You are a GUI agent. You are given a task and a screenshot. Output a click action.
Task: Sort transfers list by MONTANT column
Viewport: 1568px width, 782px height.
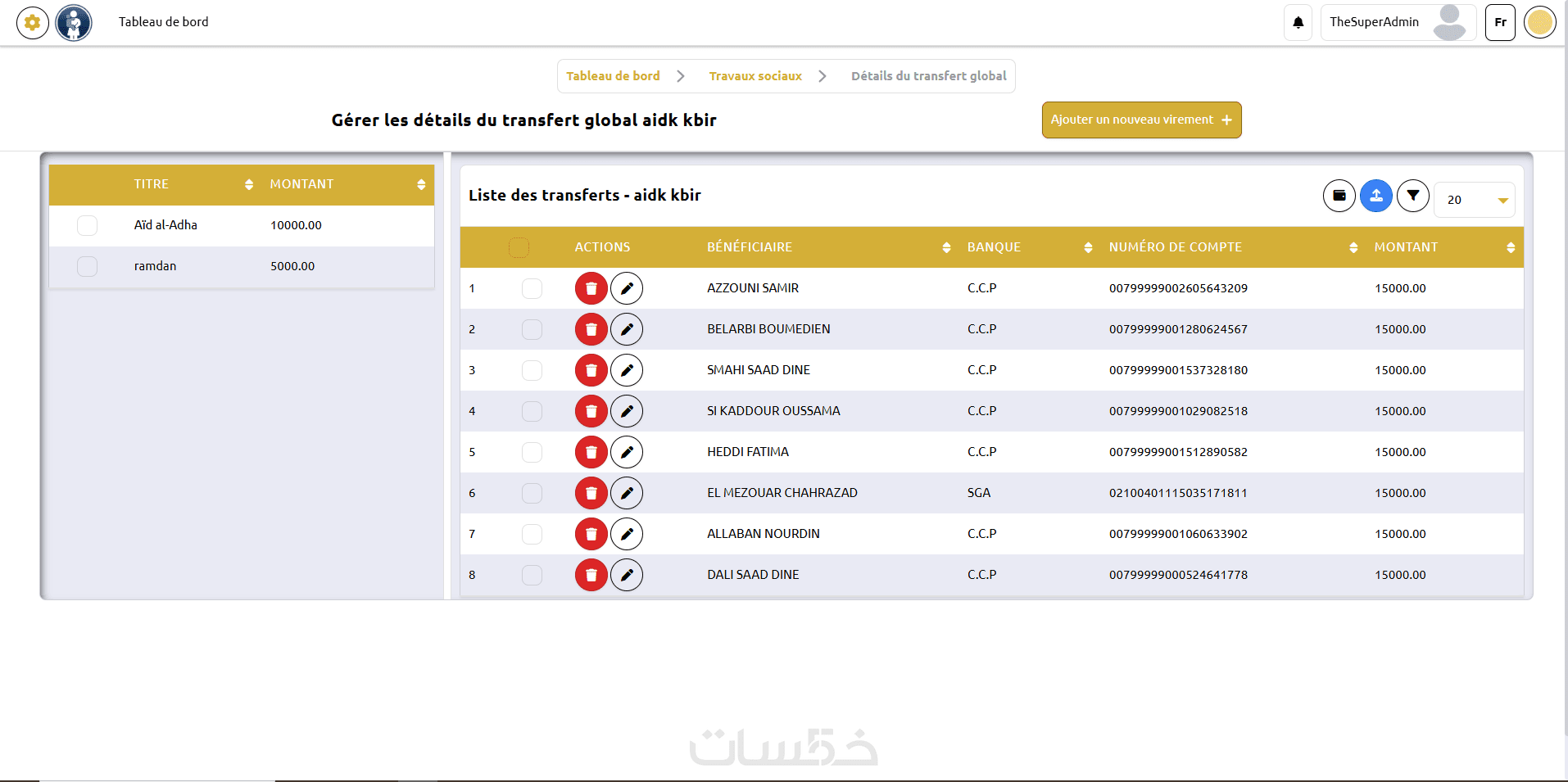(1511, 247)
